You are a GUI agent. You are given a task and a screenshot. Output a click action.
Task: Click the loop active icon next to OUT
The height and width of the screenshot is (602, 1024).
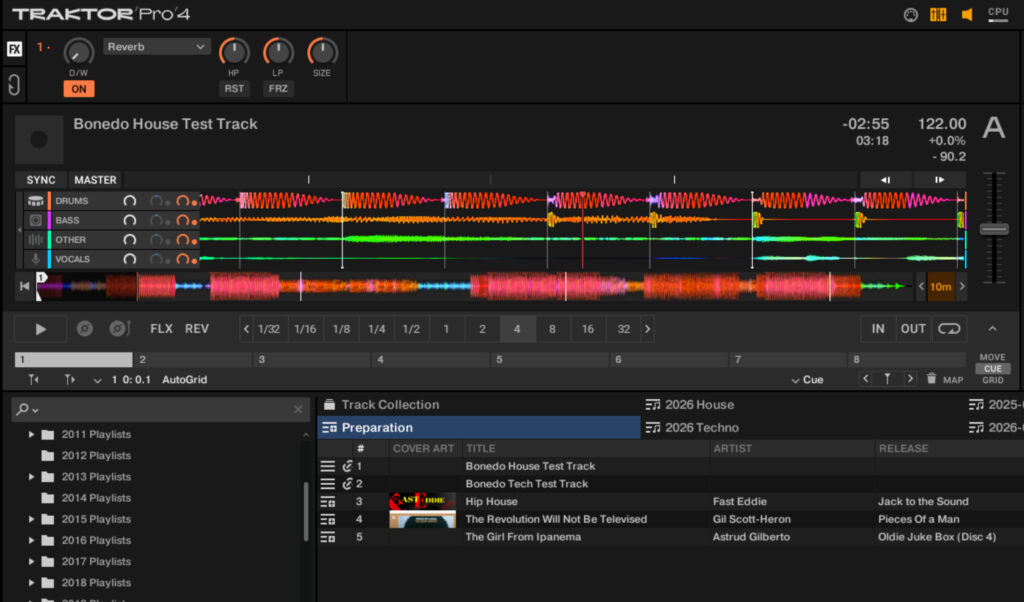coord(949,328)
